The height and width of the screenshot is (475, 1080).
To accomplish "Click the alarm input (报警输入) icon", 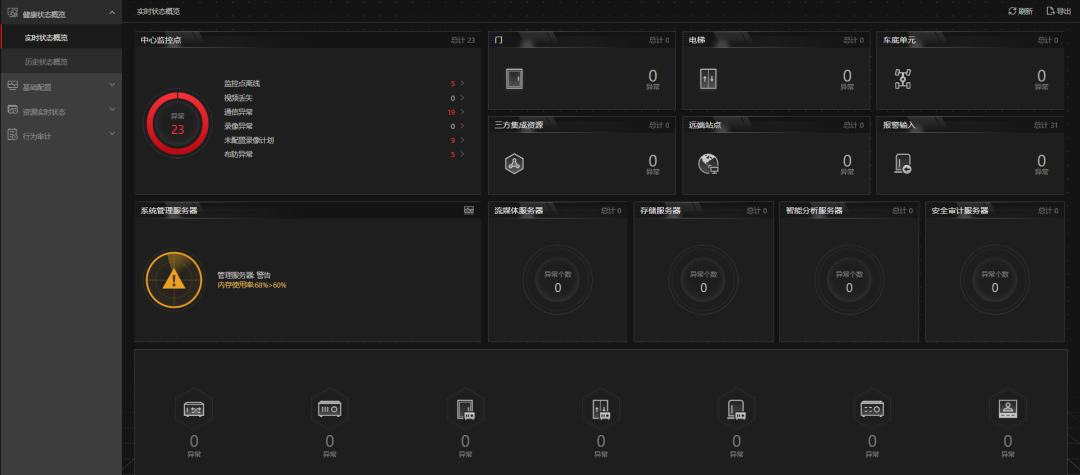I will tap(902, 163).
